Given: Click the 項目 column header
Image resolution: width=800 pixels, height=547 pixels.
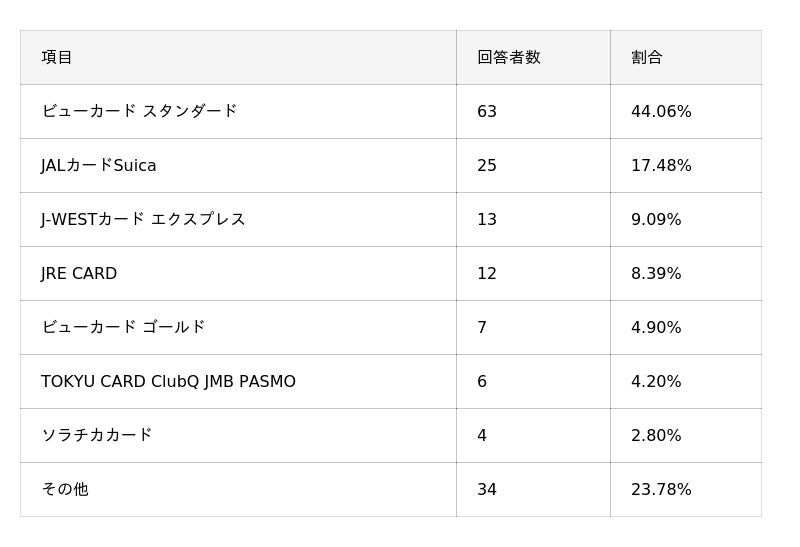Looking at the screenshot, I should pyautogui.click(x=57, y=57).
